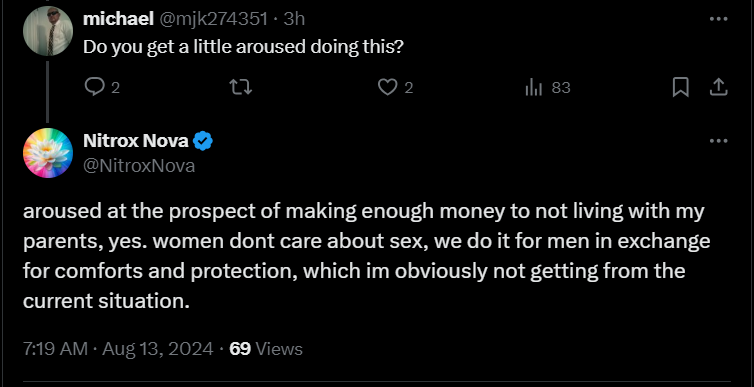Like michael's tweet with the heart icon
754x387 pixels.
click(x=387, y=87)
